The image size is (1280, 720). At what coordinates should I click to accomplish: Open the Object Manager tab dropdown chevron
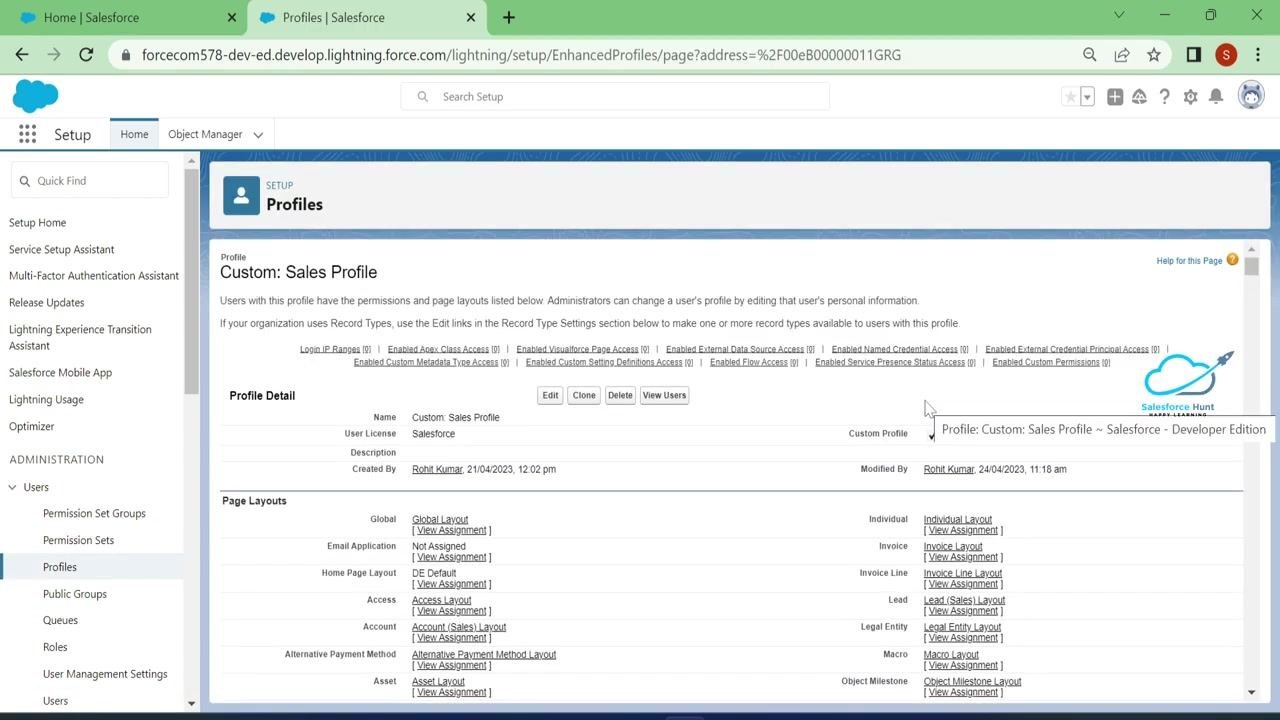[x=258, y=135]
